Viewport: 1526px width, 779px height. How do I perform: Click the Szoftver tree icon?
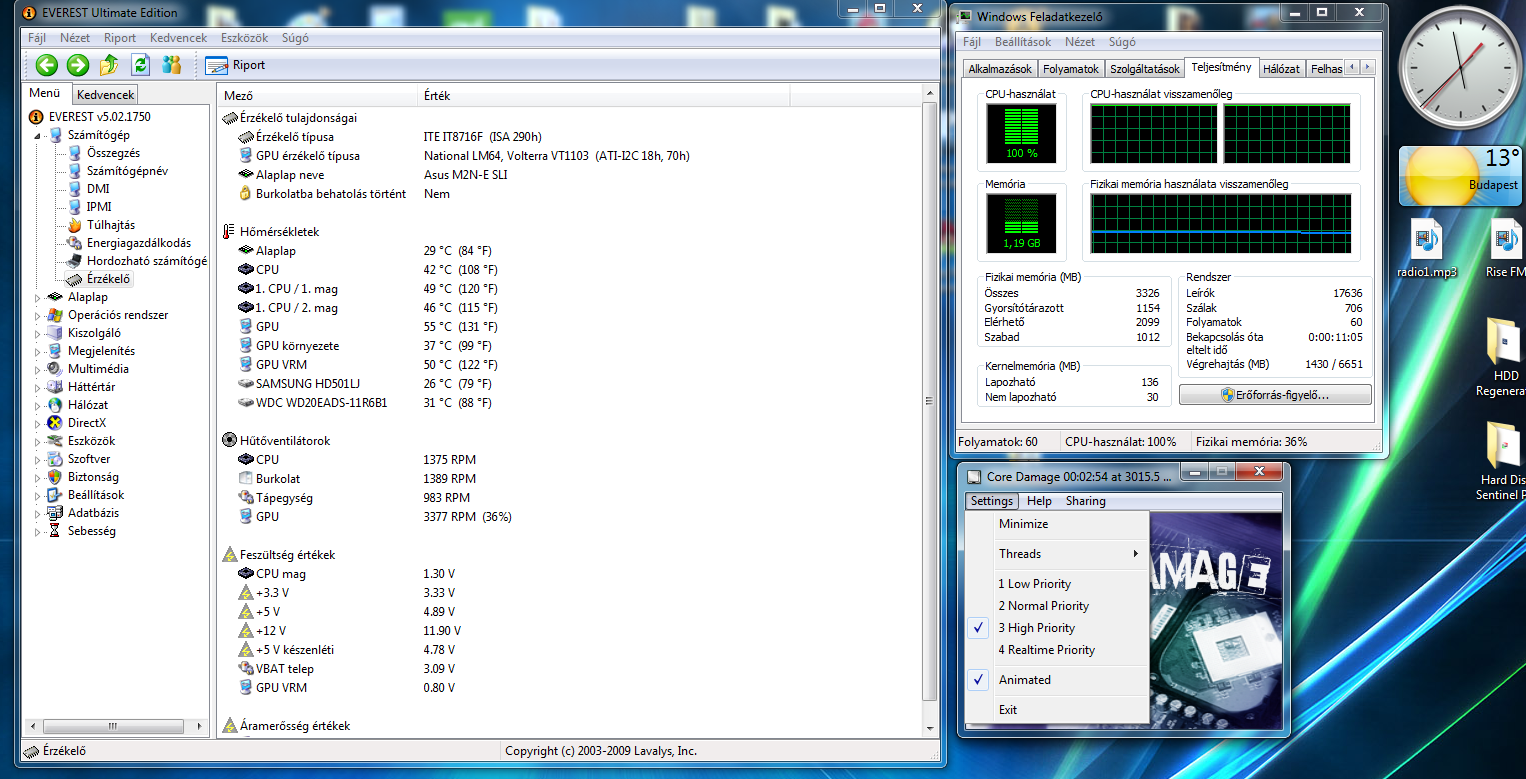56,459
